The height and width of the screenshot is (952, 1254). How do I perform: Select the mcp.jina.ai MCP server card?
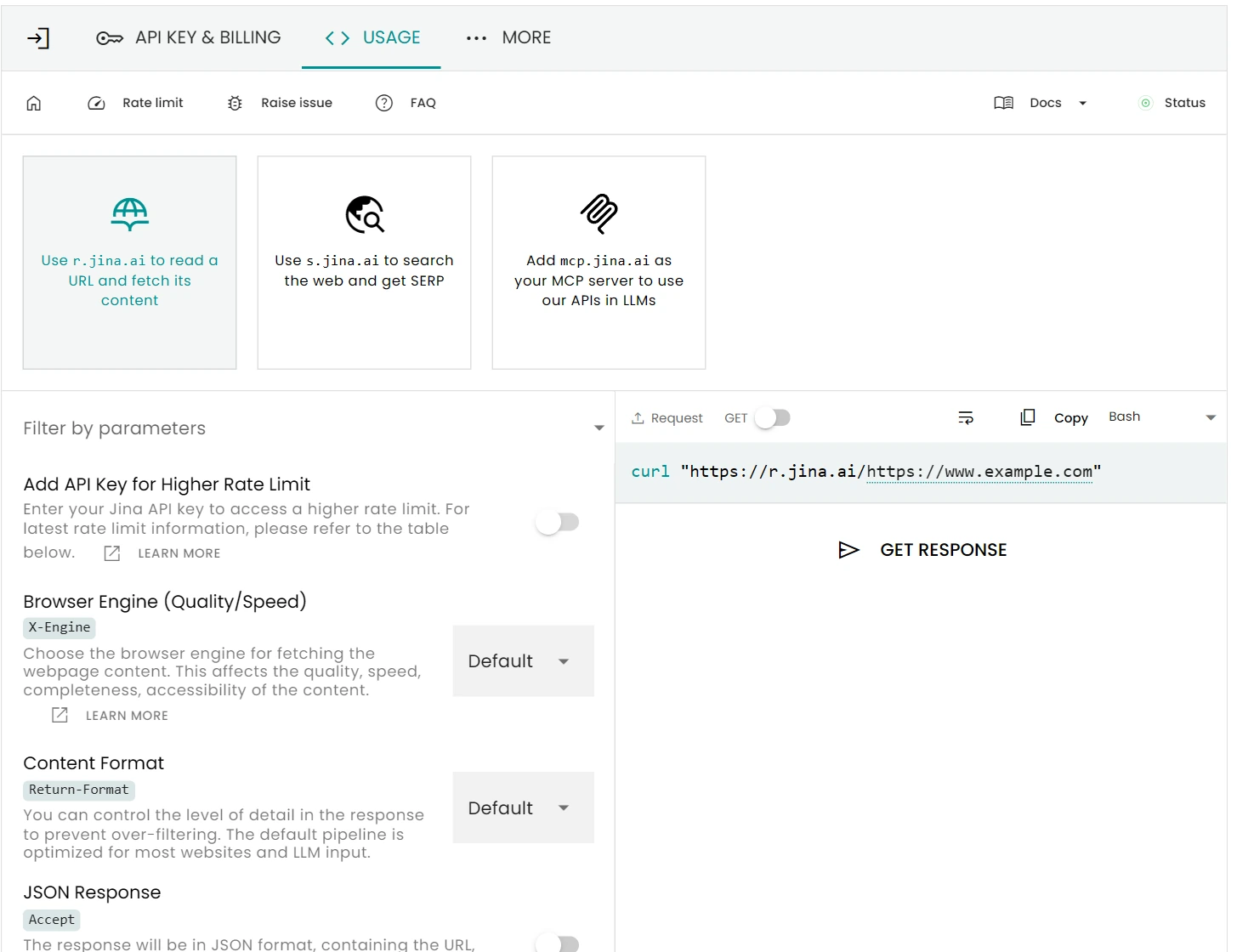pyautogui.click(x=599, y=263)
